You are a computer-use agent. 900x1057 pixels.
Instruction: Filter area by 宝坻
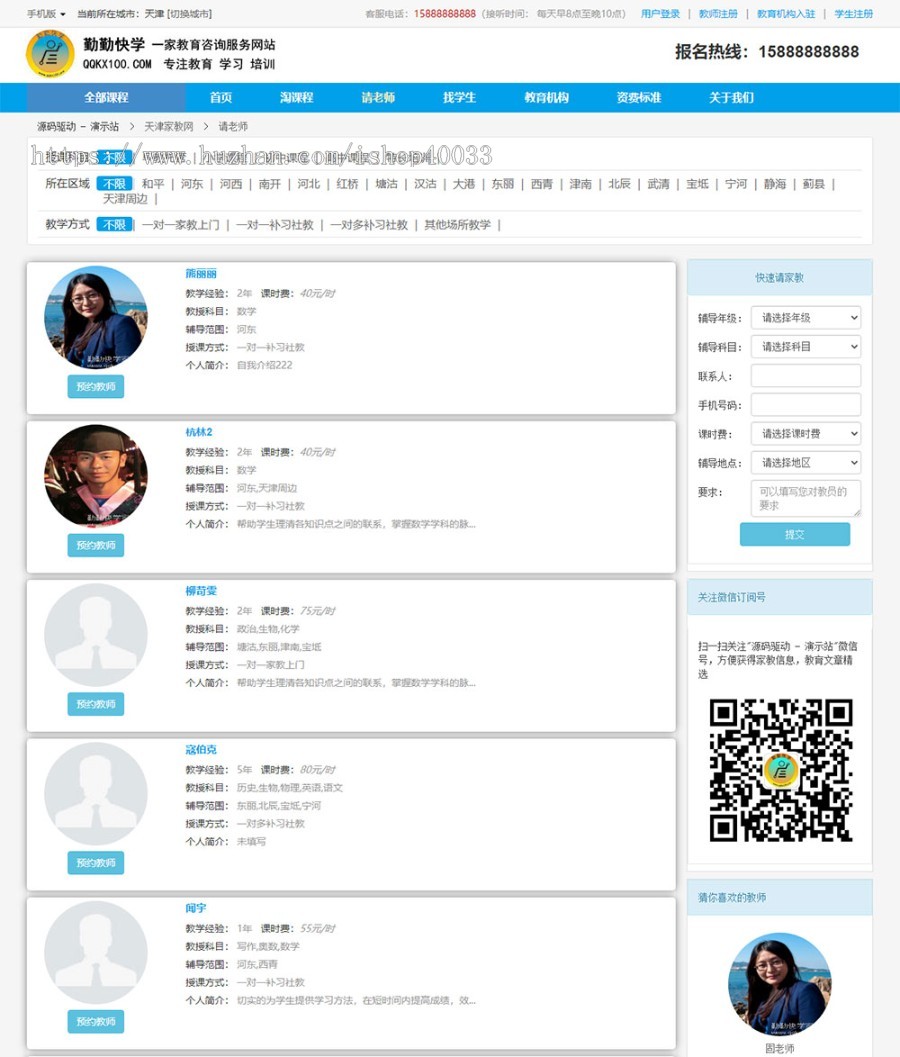point(697,183)
